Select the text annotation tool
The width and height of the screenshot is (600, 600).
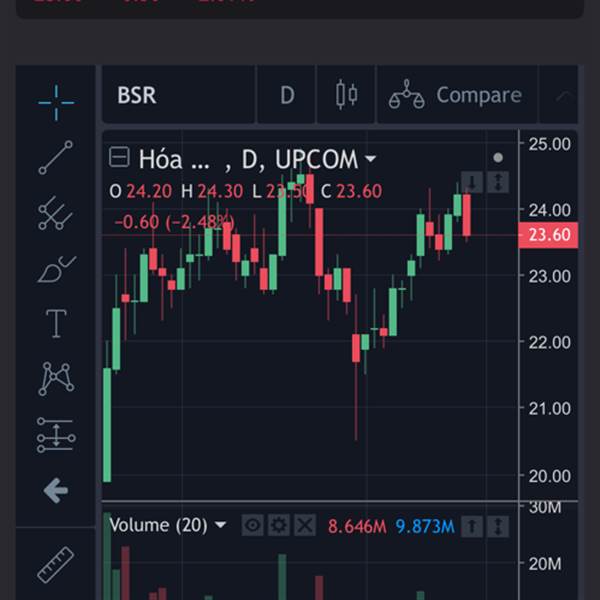(56, 324)
